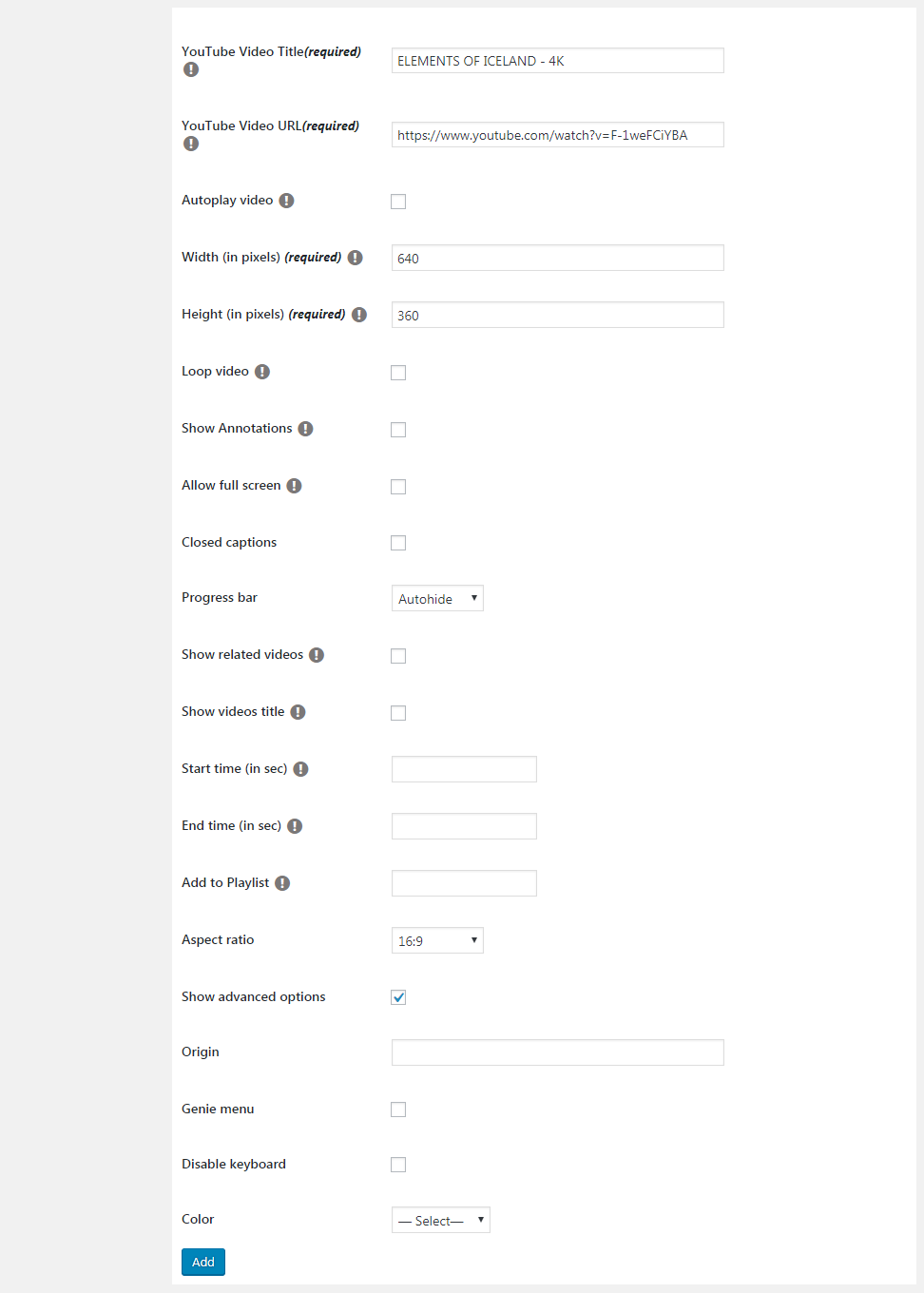Open the Progress bar Autohide dropdown

pyautogui.click(x=437, y=598)
